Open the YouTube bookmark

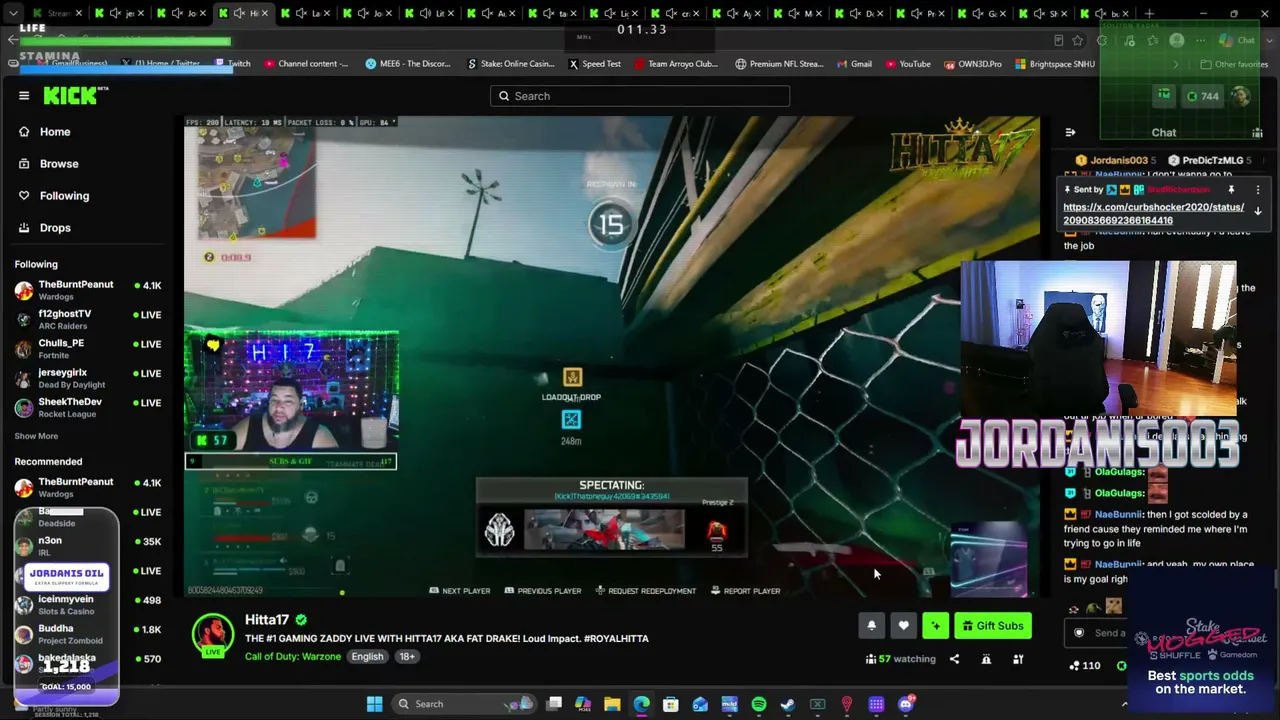pyautogui.click(x=907, y=64)
